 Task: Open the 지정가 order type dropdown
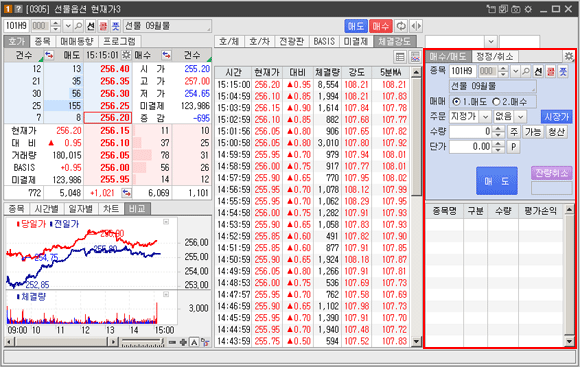click(x=486, y=117)
